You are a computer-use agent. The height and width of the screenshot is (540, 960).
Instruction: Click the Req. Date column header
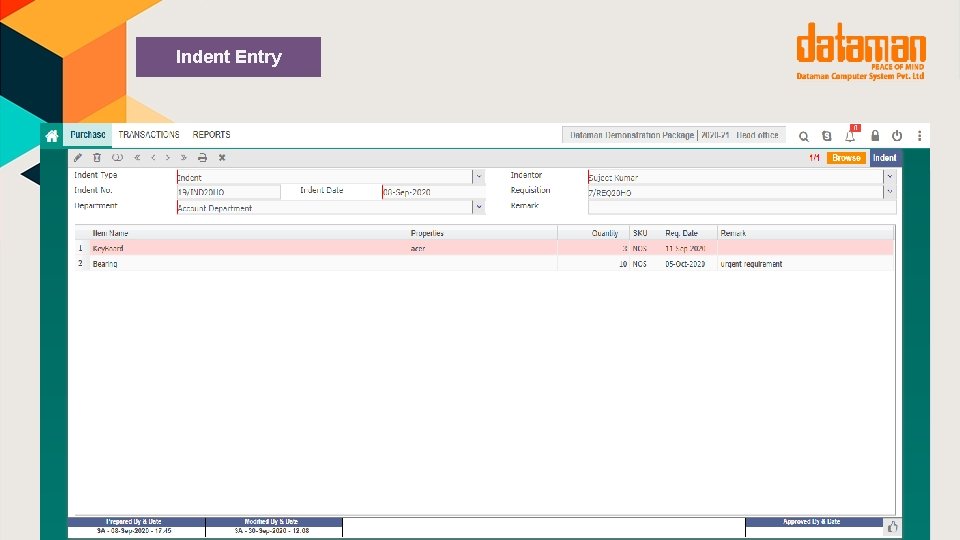[681, 233]
